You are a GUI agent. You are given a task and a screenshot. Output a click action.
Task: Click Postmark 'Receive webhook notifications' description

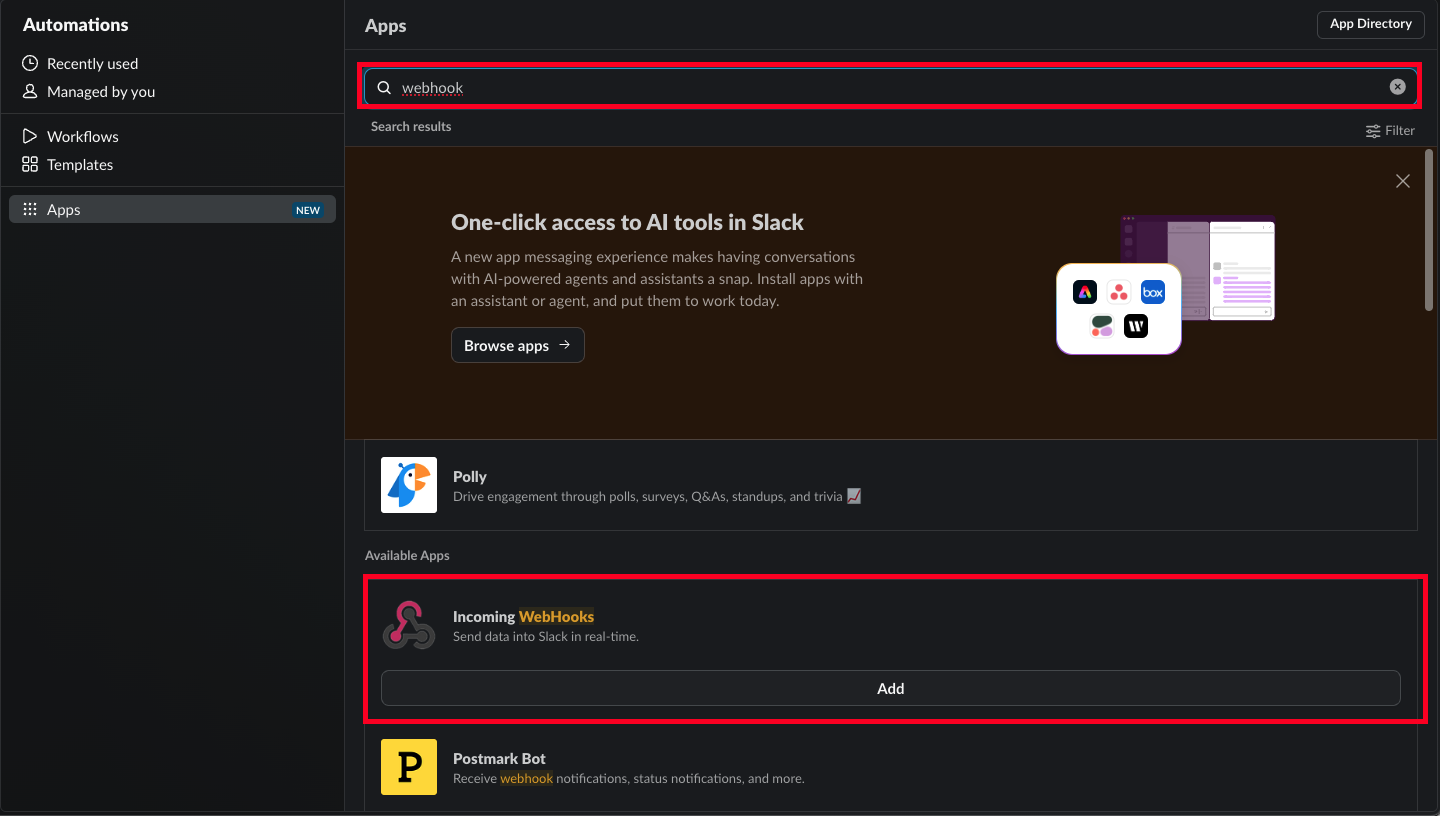click(628, 778)
